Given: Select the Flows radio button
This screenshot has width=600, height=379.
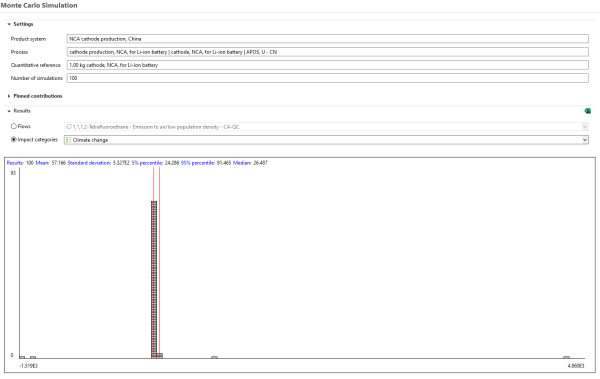Looking at the screenshot, I should pyautogui.click(x=14, y=126).
